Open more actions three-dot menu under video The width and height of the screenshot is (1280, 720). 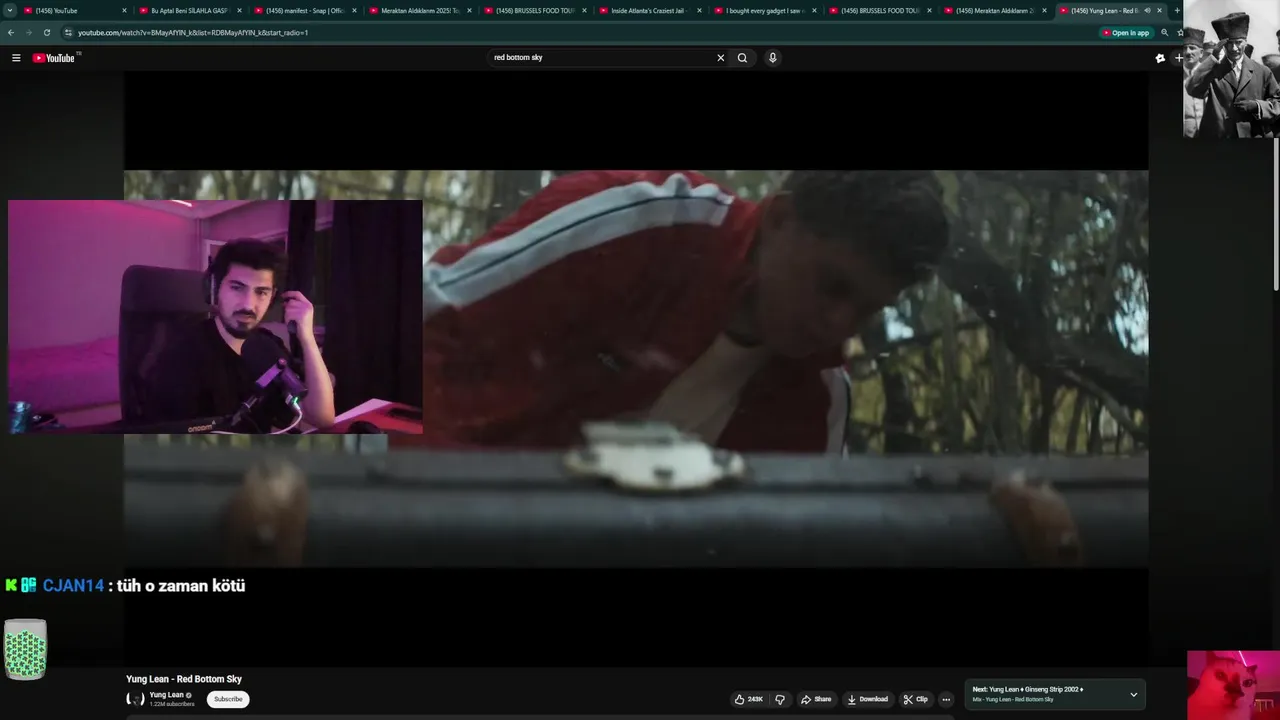946,699
